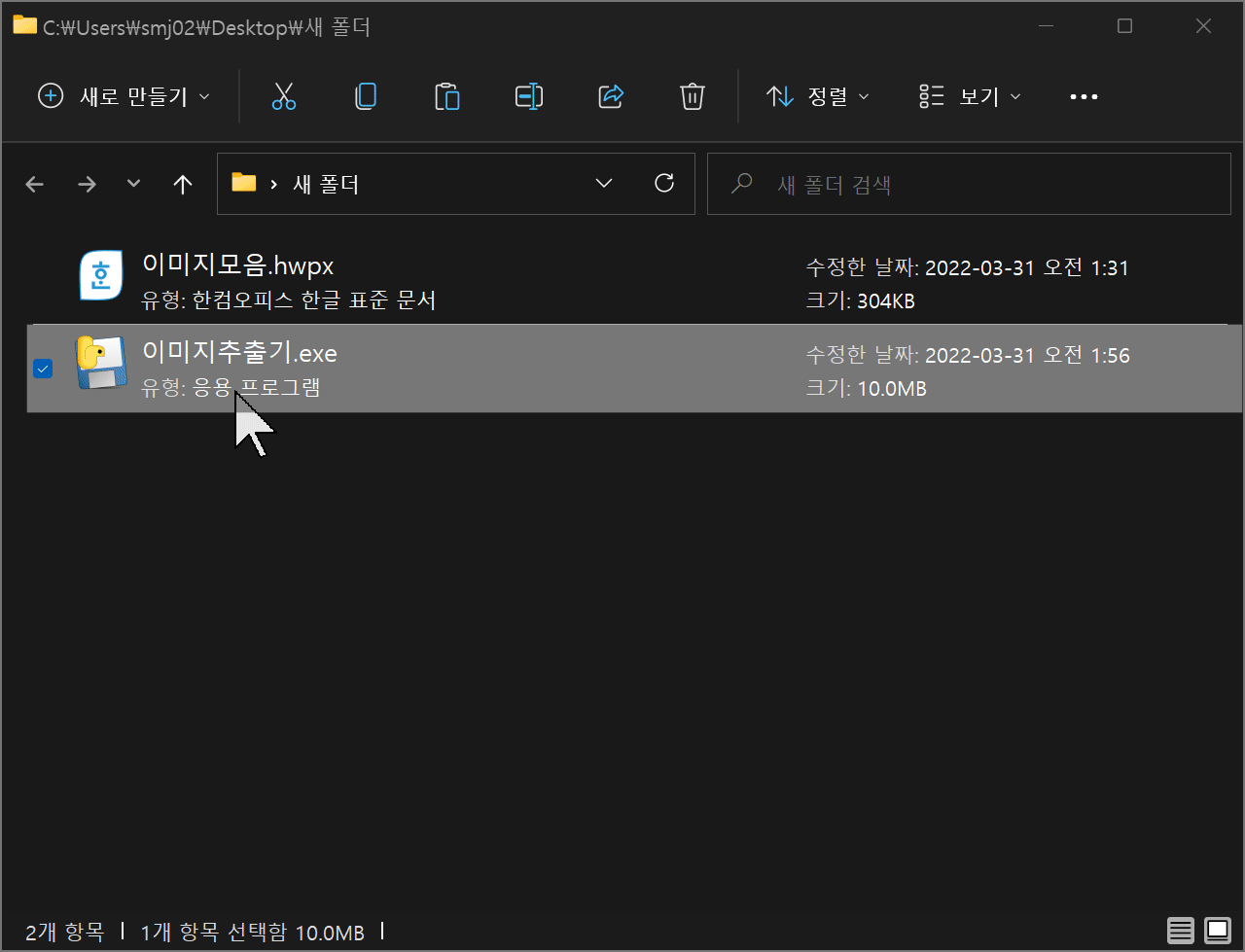Click 크기: 10.0MB in exe row

867,389
